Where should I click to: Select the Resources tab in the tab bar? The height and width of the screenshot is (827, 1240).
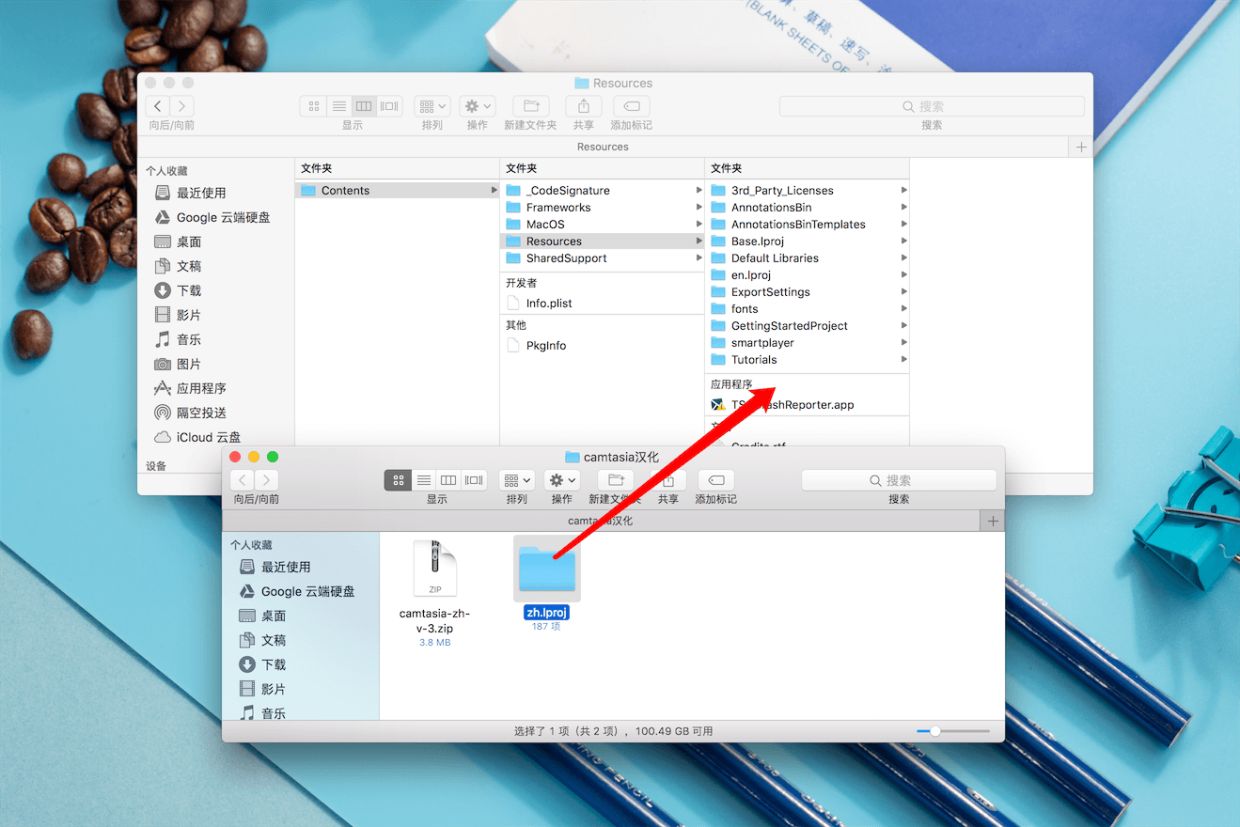603,147
